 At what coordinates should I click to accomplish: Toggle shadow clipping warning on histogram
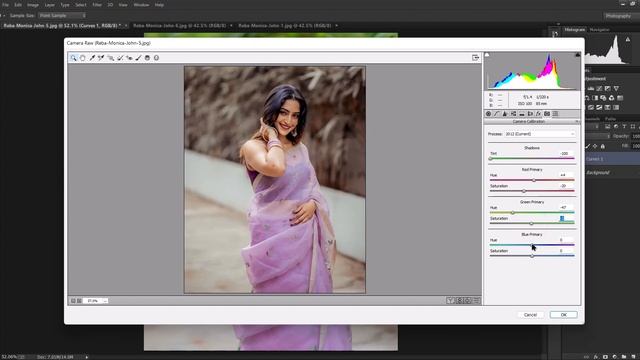[x=487, y=55]
